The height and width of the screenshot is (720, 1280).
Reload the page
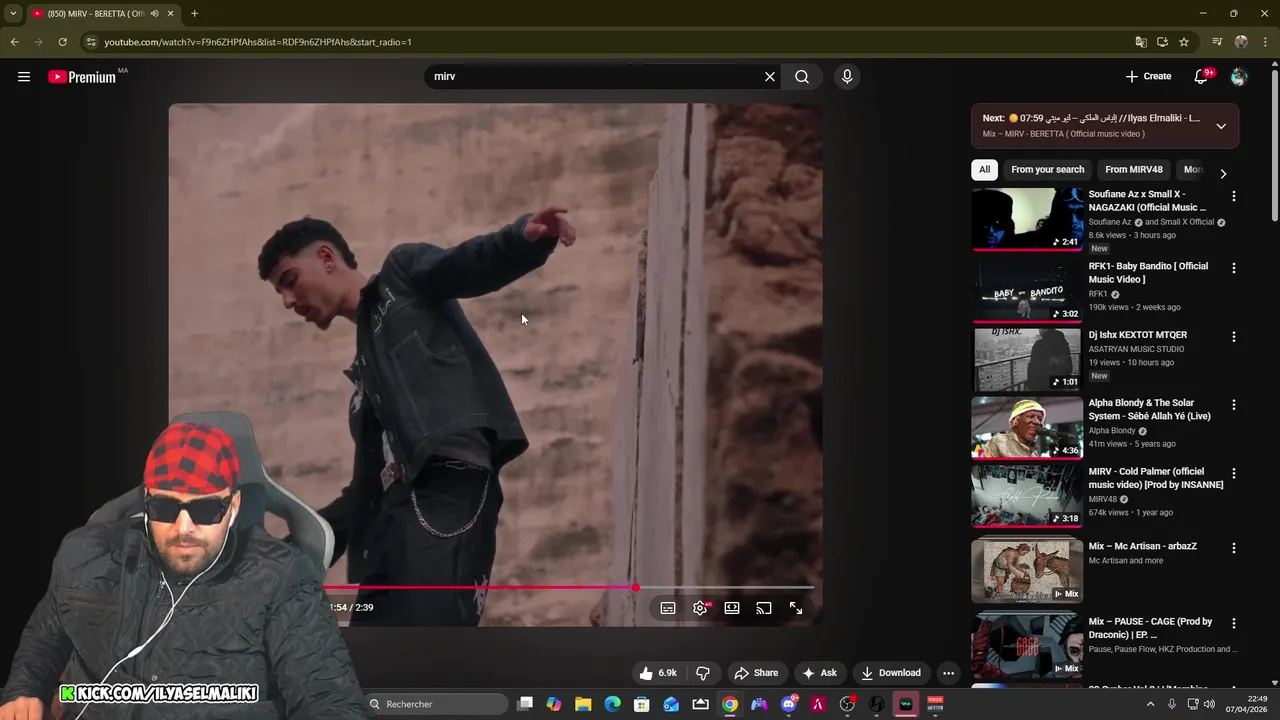[62, 42]
